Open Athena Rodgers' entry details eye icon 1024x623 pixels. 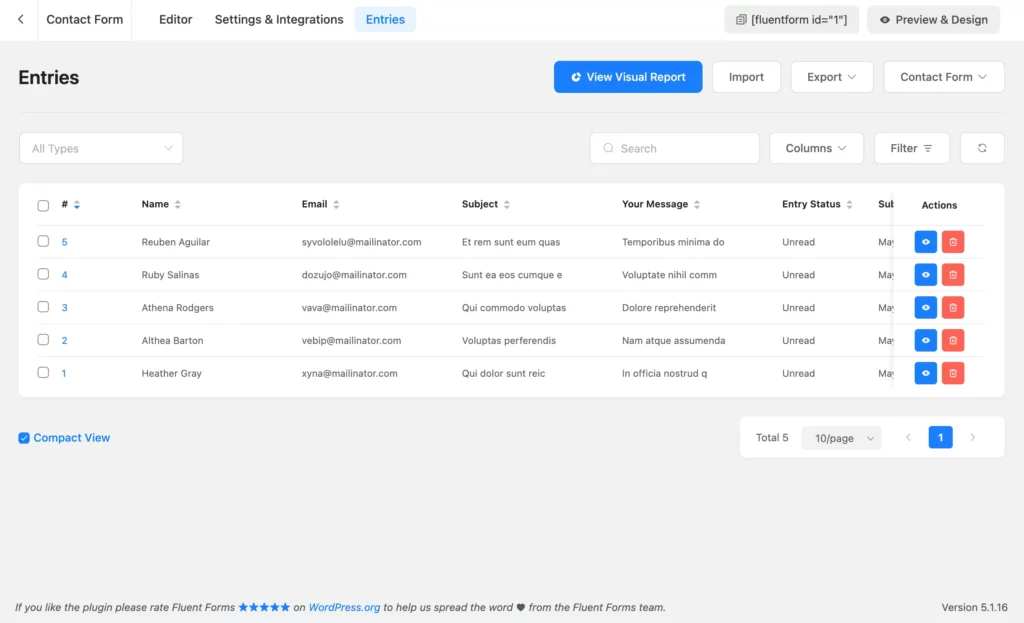coord(924,307)
